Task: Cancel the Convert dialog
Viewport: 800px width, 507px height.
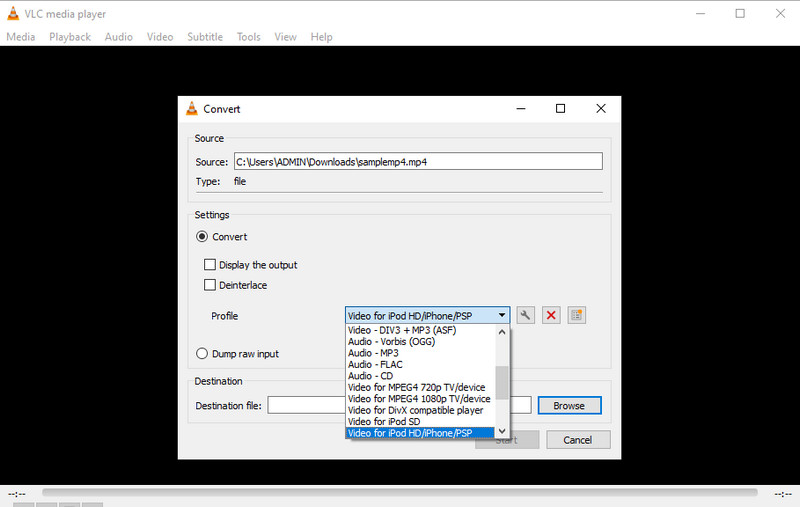Action: point(577,440)
